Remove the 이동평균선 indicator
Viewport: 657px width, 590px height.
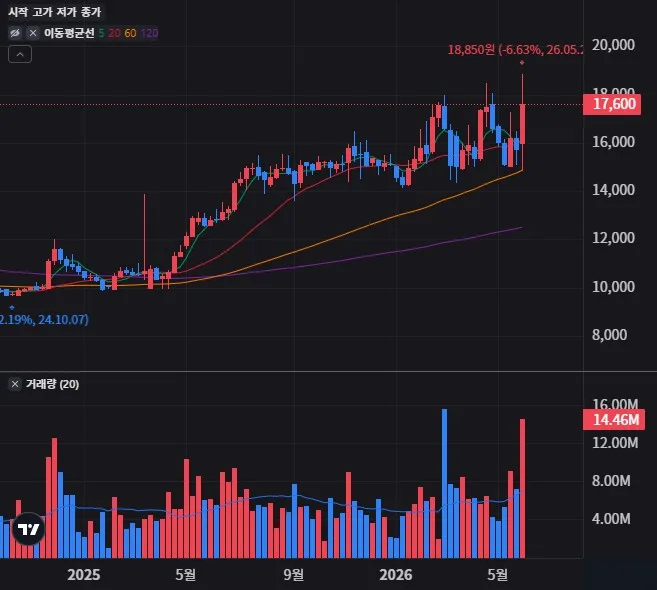point(33,33)
